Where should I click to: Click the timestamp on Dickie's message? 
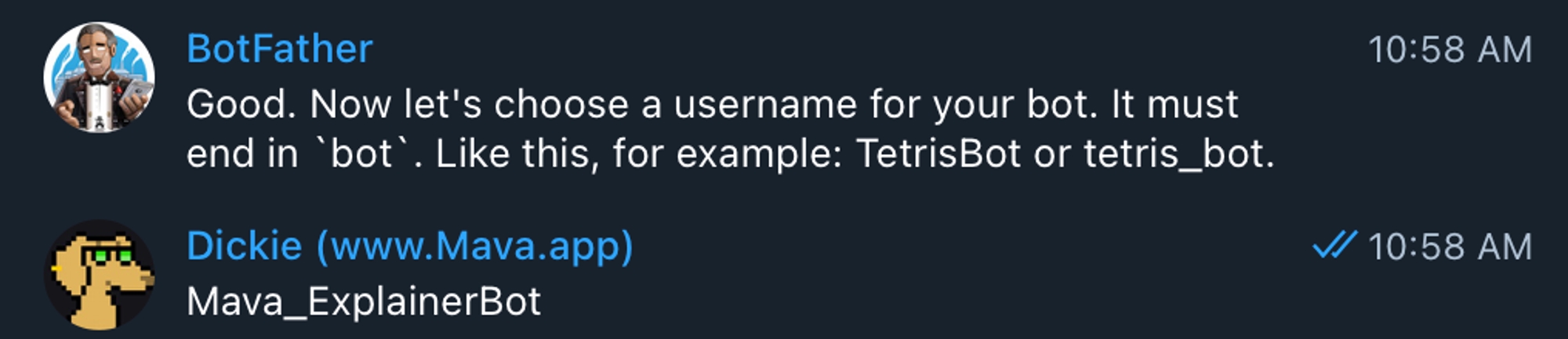coord(1450,247)
